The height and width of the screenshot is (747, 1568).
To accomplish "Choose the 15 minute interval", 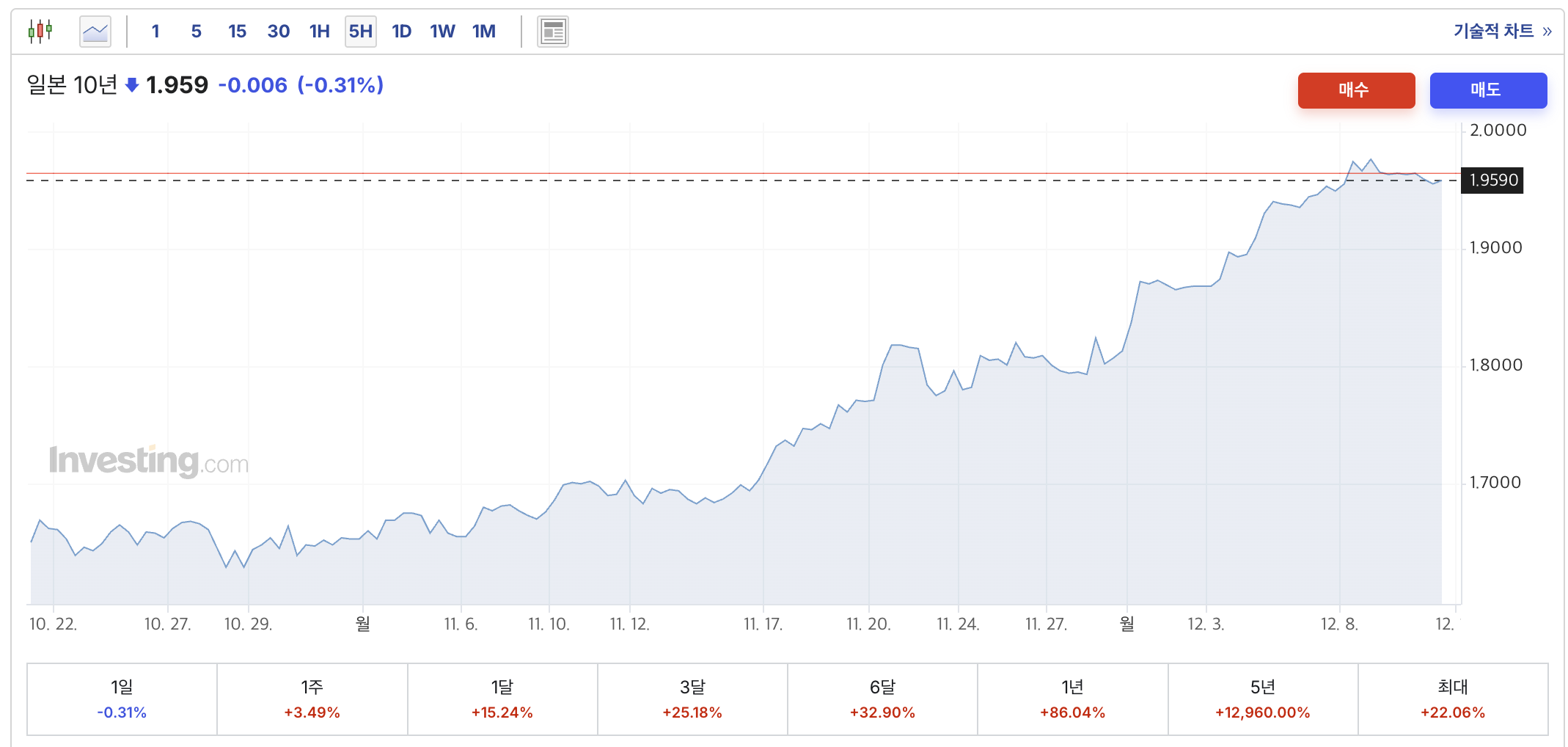I will (237, 32).
